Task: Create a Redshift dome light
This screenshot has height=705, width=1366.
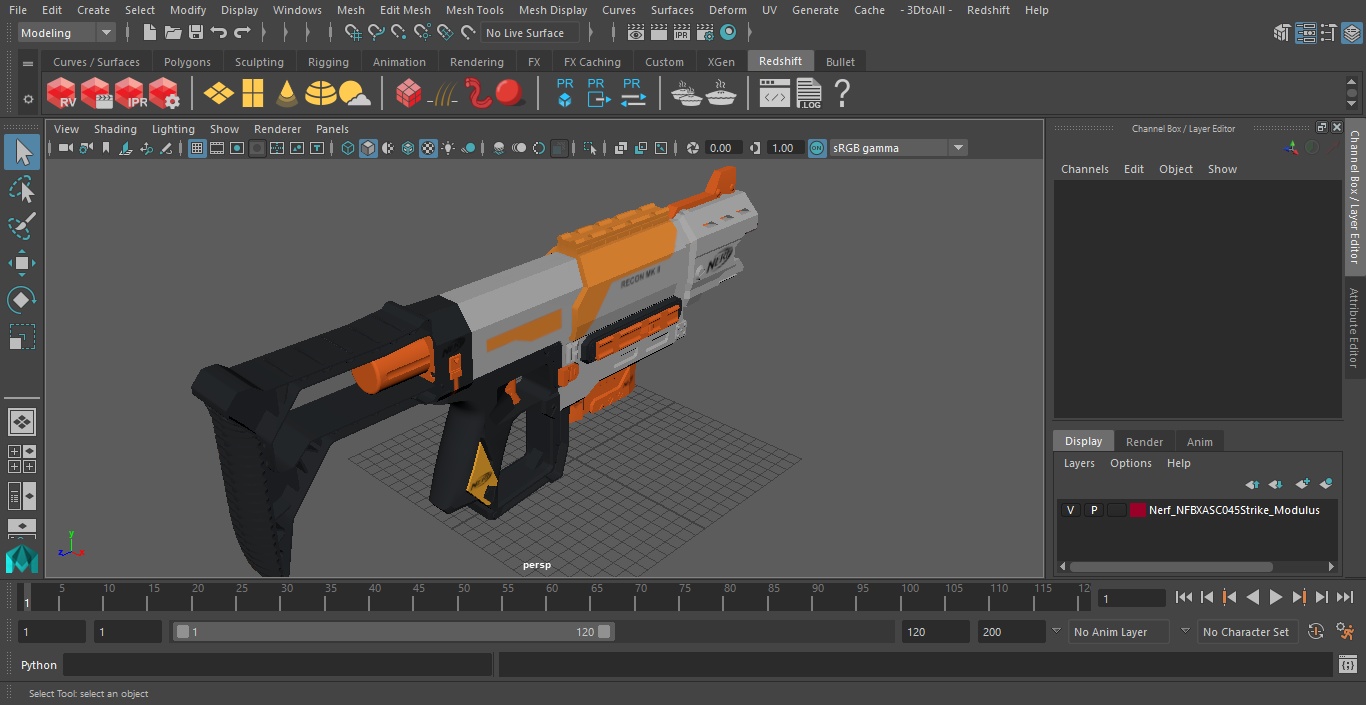Action: click(x=321, y=94)
